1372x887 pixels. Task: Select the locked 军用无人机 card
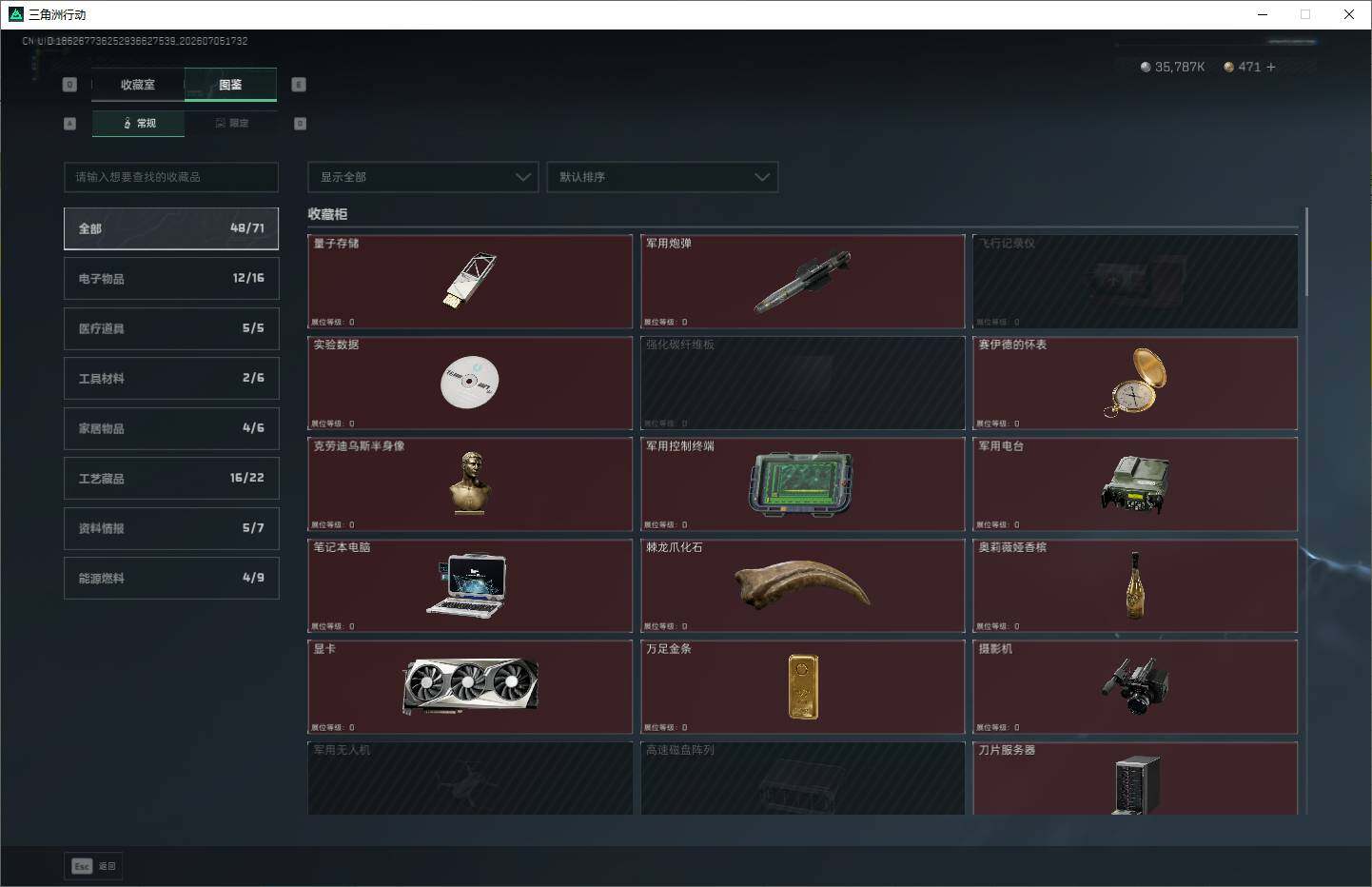[470, 779]
